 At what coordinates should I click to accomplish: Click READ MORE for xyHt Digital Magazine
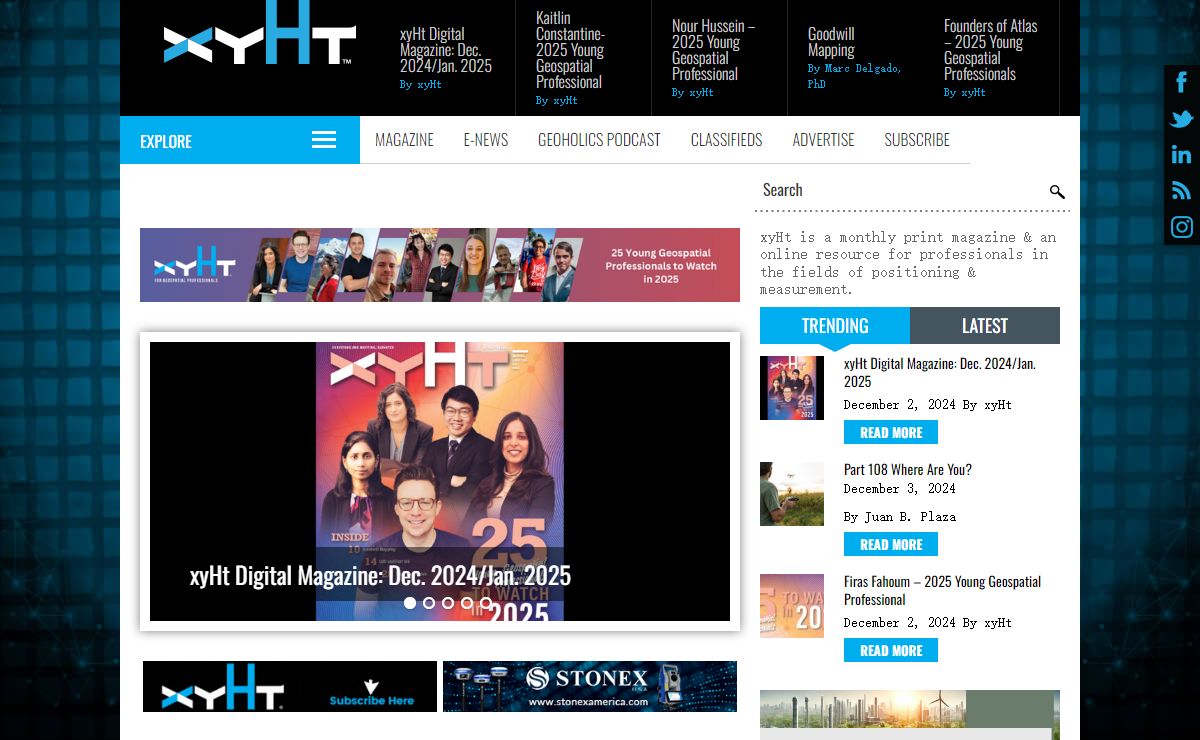click(x=891, y=432)
